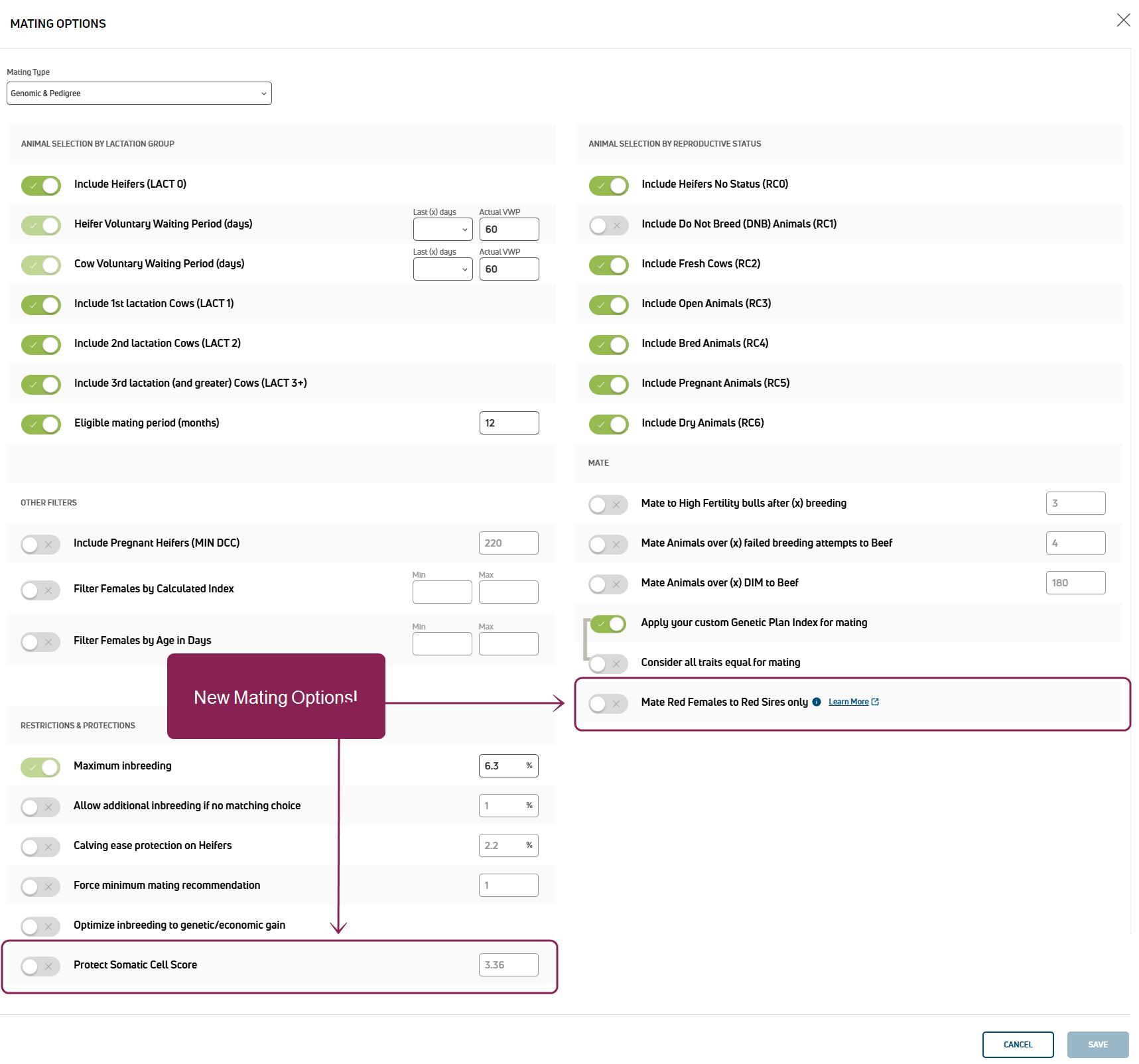
Task: Enable Include Do Not Breed (DNB) Animals
Action: click(x=608, y=225)
